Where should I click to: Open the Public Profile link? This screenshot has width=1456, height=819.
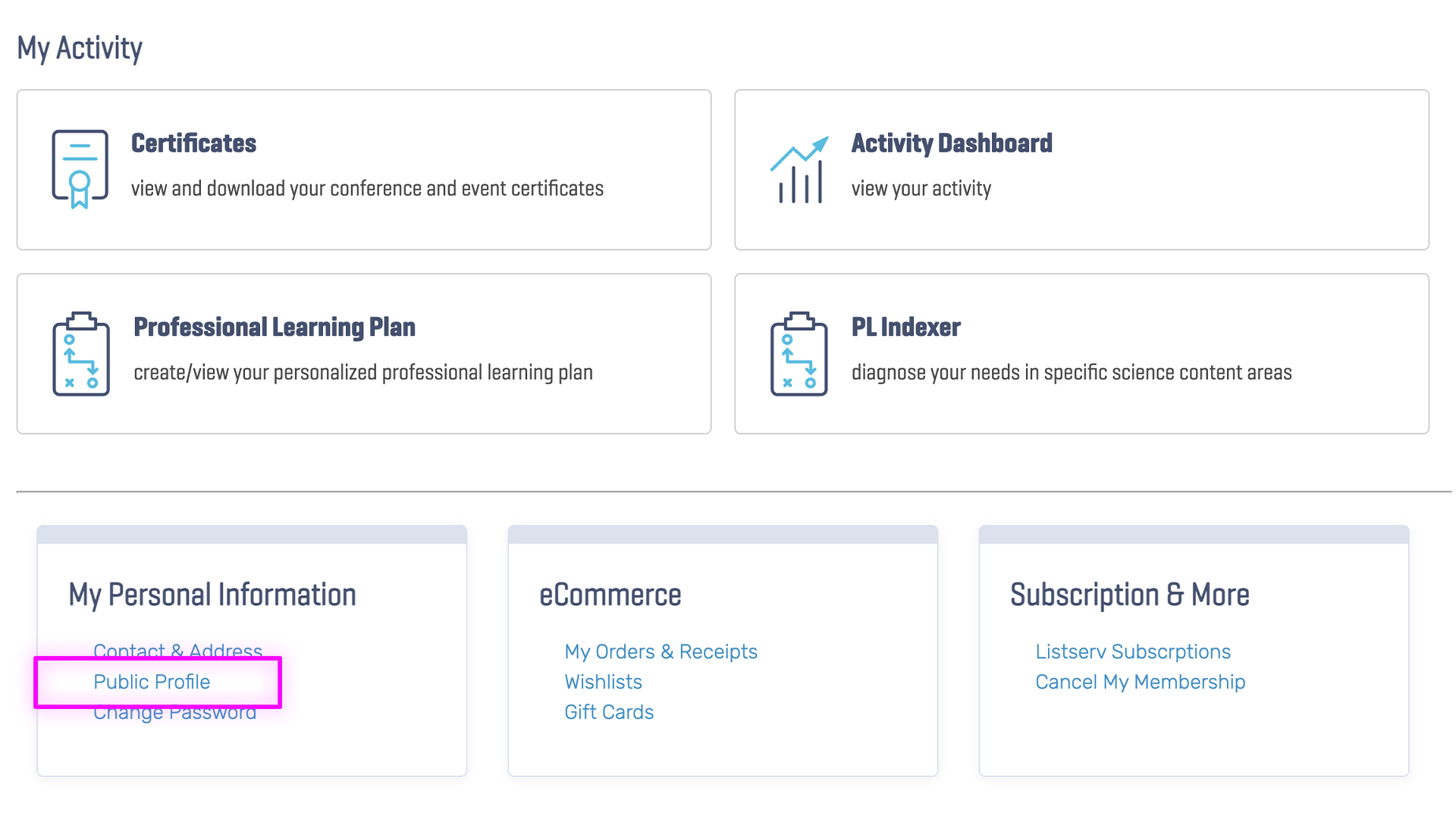(152, 682)
